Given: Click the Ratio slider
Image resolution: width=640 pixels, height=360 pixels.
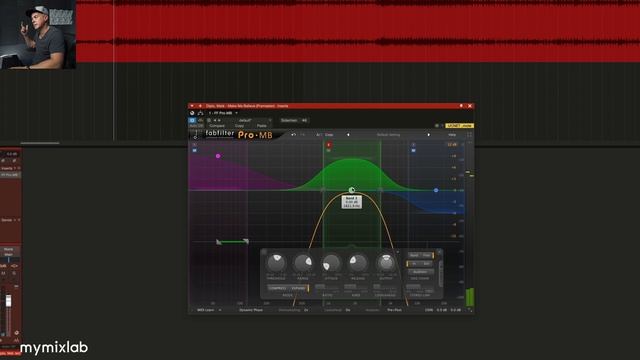Looking at the screenshot, I should coord(328,287).
